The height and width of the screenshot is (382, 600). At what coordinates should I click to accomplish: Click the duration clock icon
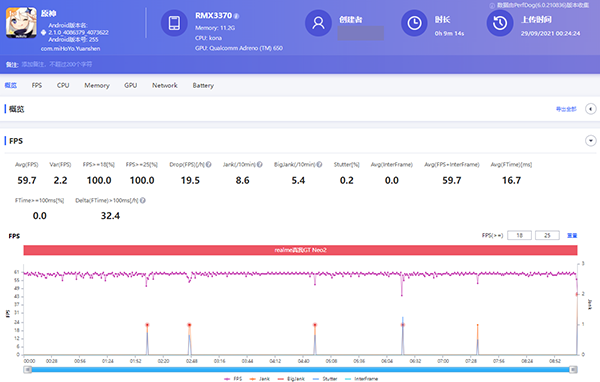(x=414, y=23)
